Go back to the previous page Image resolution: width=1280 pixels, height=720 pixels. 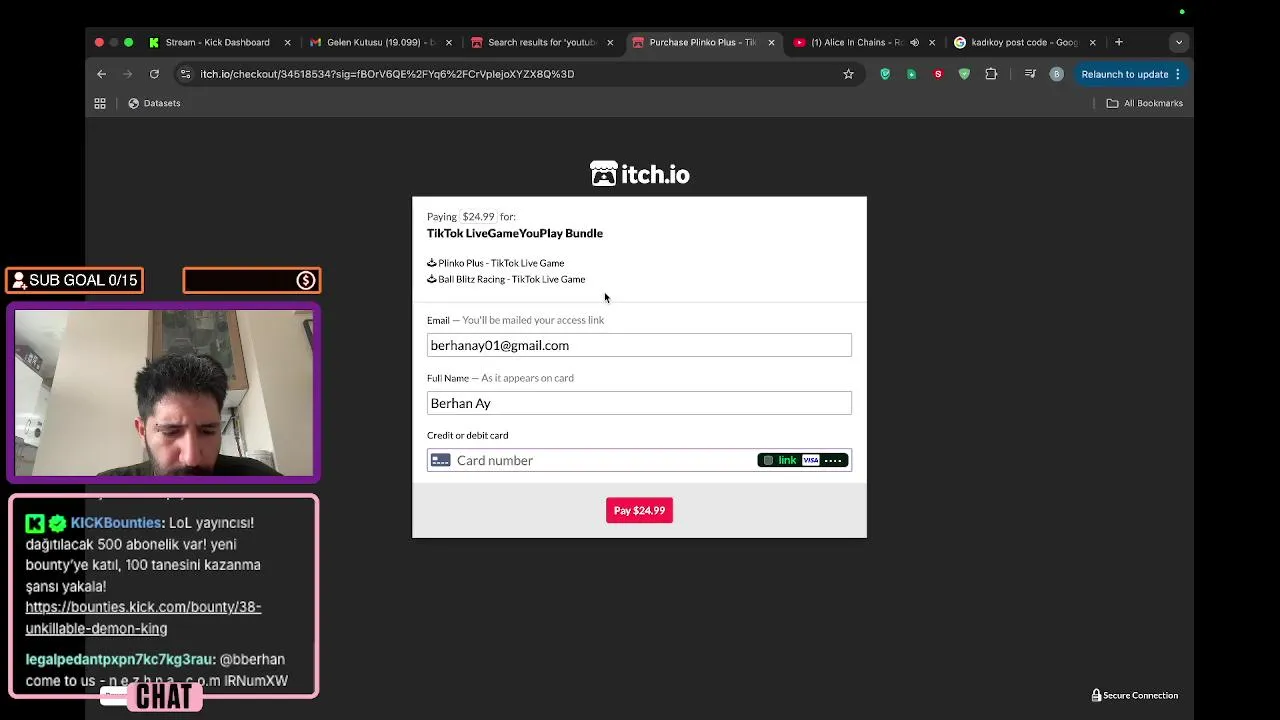[101, 74]
